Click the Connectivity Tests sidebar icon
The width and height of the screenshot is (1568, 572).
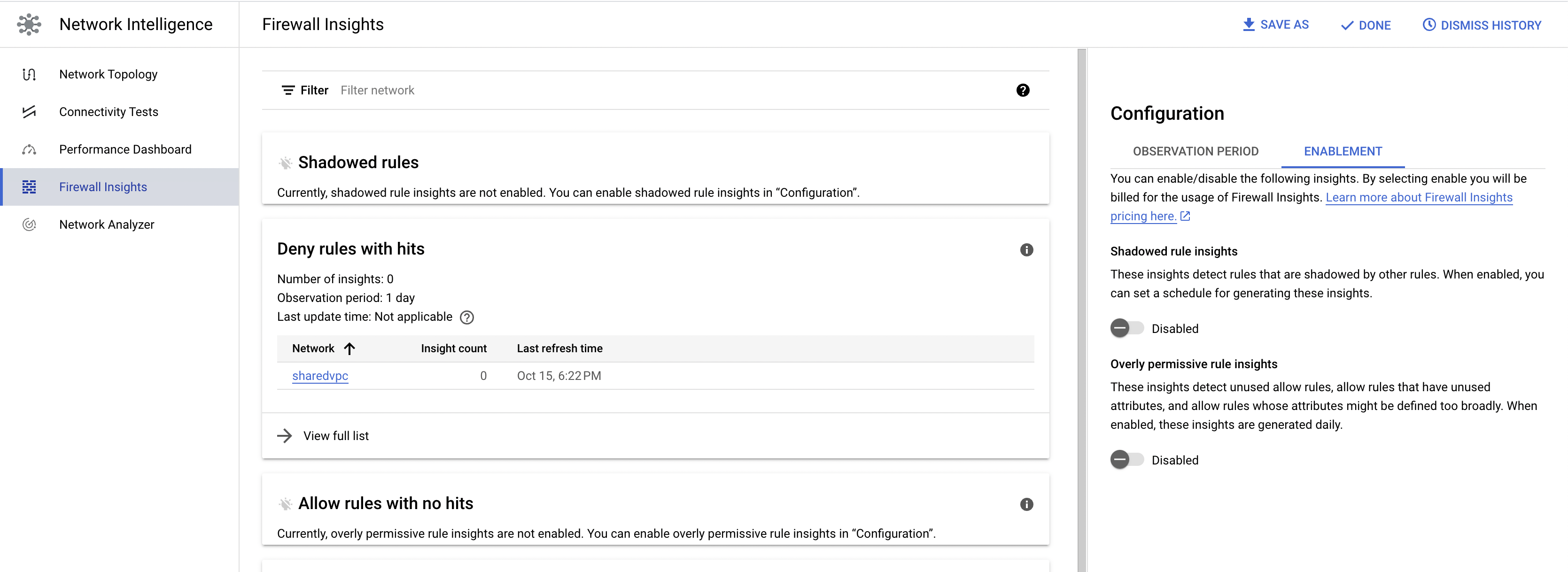click(29, 112)
